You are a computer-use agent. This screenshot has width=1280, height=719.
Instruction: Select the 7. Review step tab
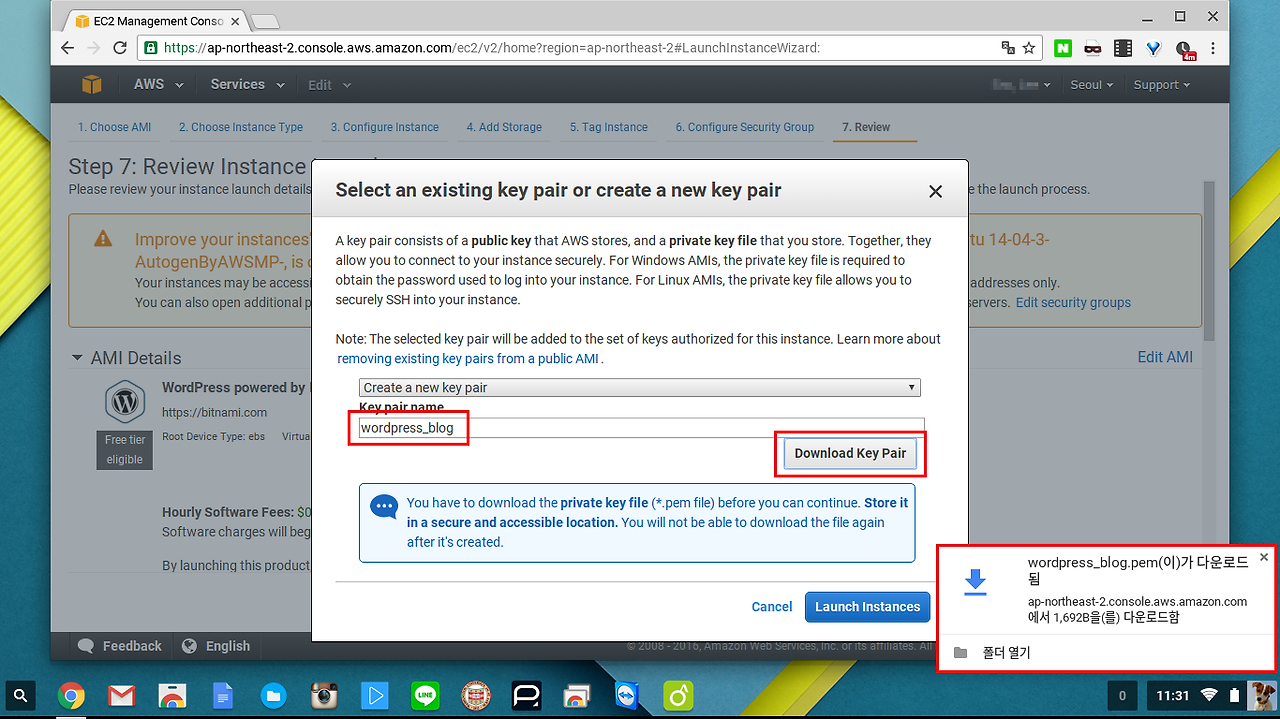pos(866,127)
